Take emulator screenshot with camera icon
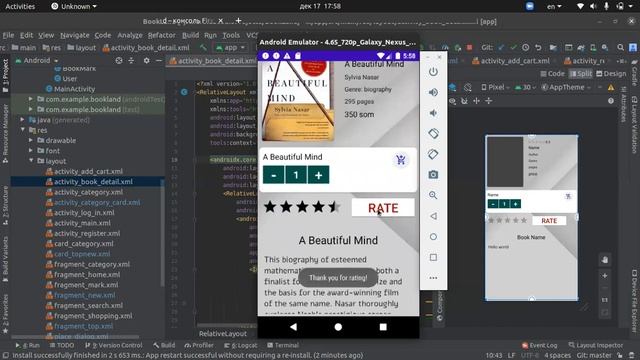Image resolution: width=640 pixels, height=360 pixels. 433,175
